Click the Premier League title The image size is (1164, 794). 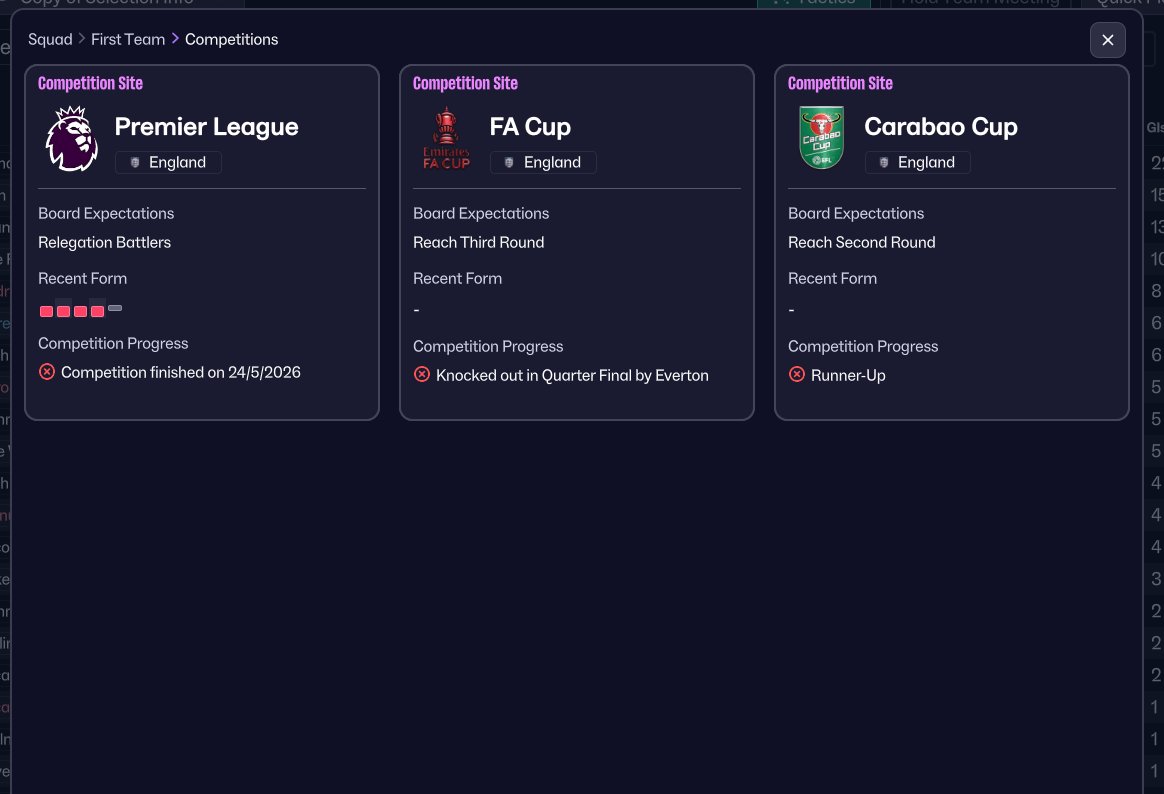[206, 127]
